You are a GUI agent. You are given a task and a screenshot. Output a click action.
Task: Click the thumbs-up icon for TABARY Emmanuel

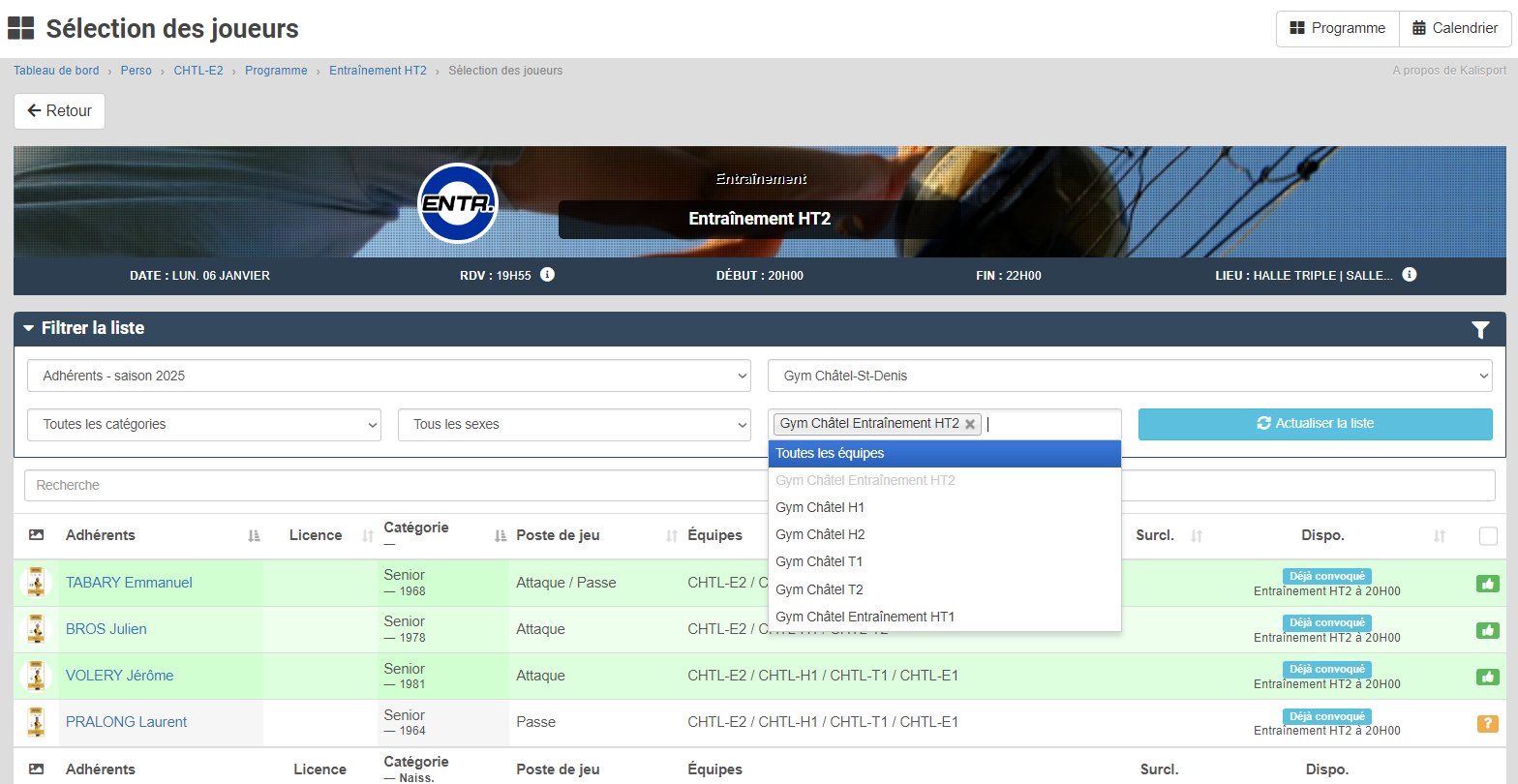[1487, 584]
